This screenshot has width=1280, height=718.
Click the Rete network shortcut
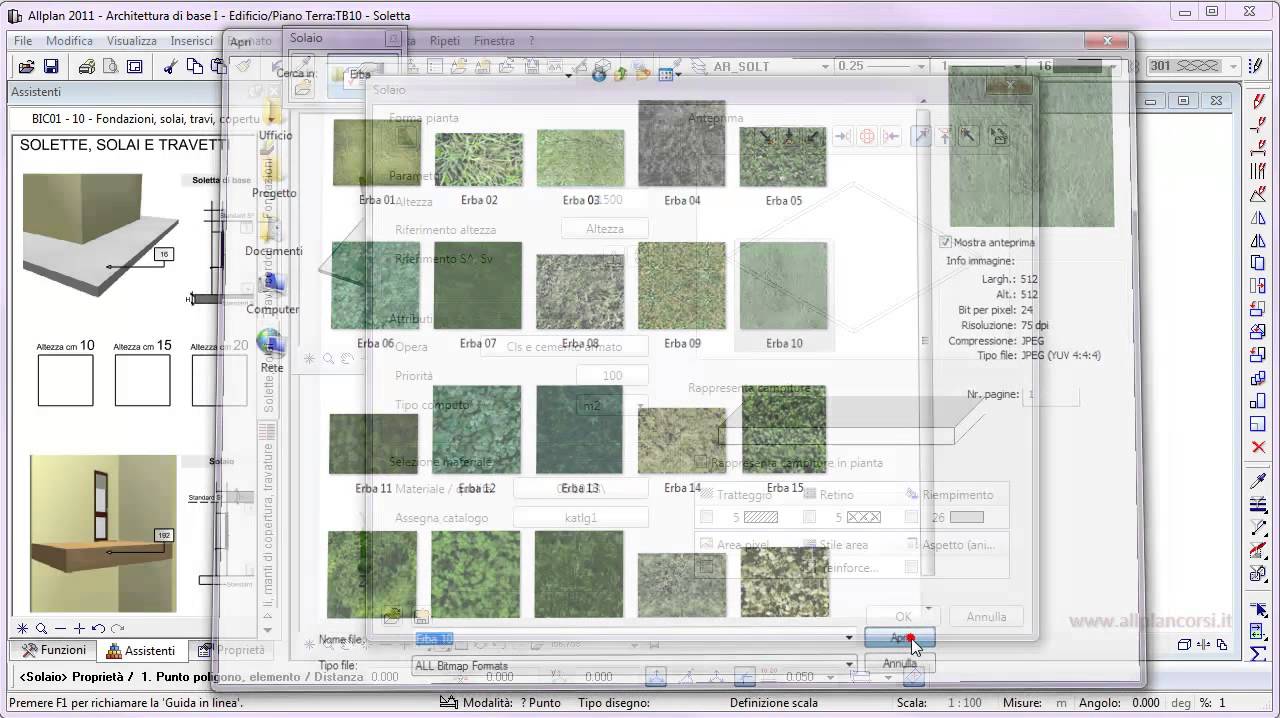(x=272, y=352)
